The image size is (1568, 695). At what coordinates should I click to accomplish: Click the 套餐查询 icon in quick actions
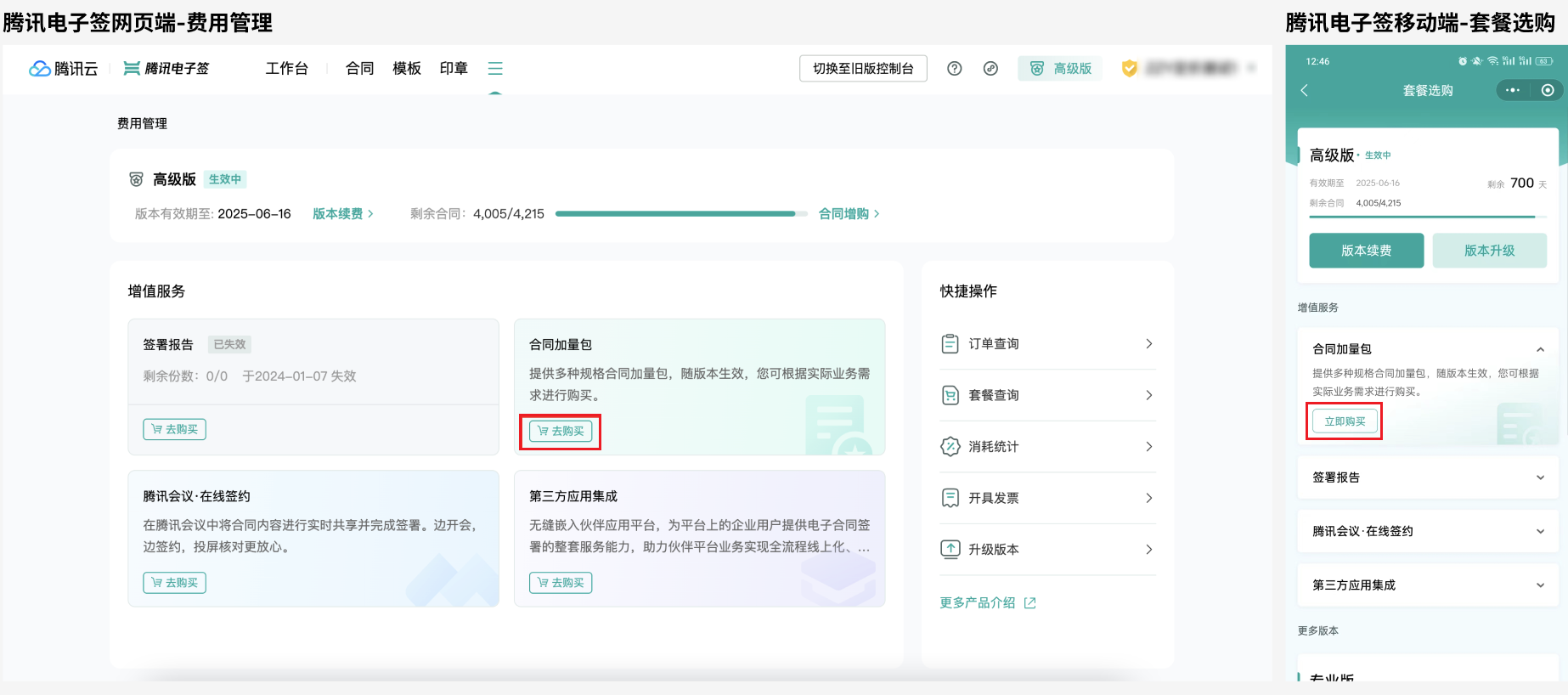pos(950,395)
